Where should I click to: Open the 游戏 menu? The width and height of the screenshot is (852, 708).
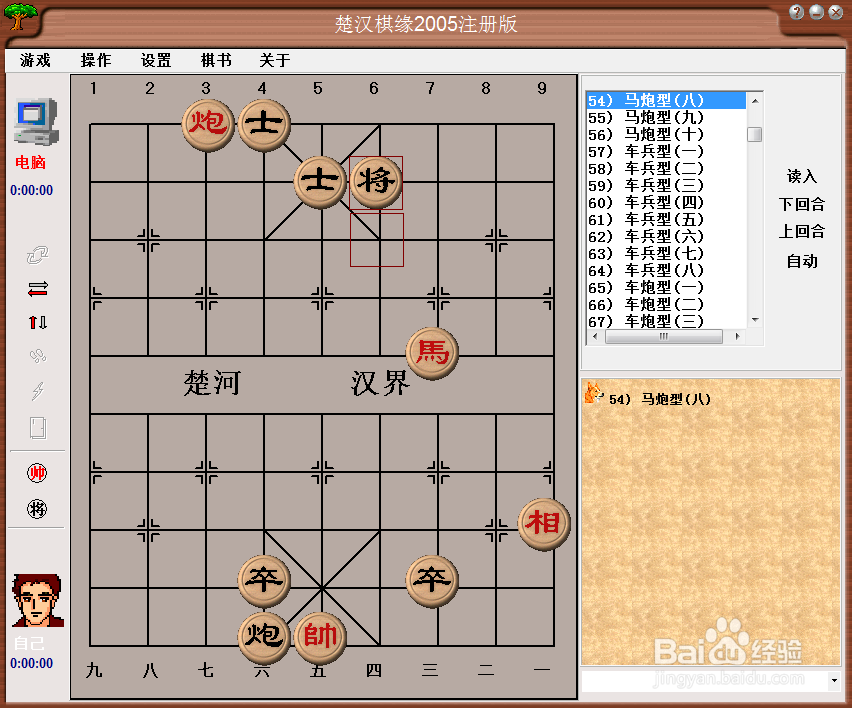35,60
